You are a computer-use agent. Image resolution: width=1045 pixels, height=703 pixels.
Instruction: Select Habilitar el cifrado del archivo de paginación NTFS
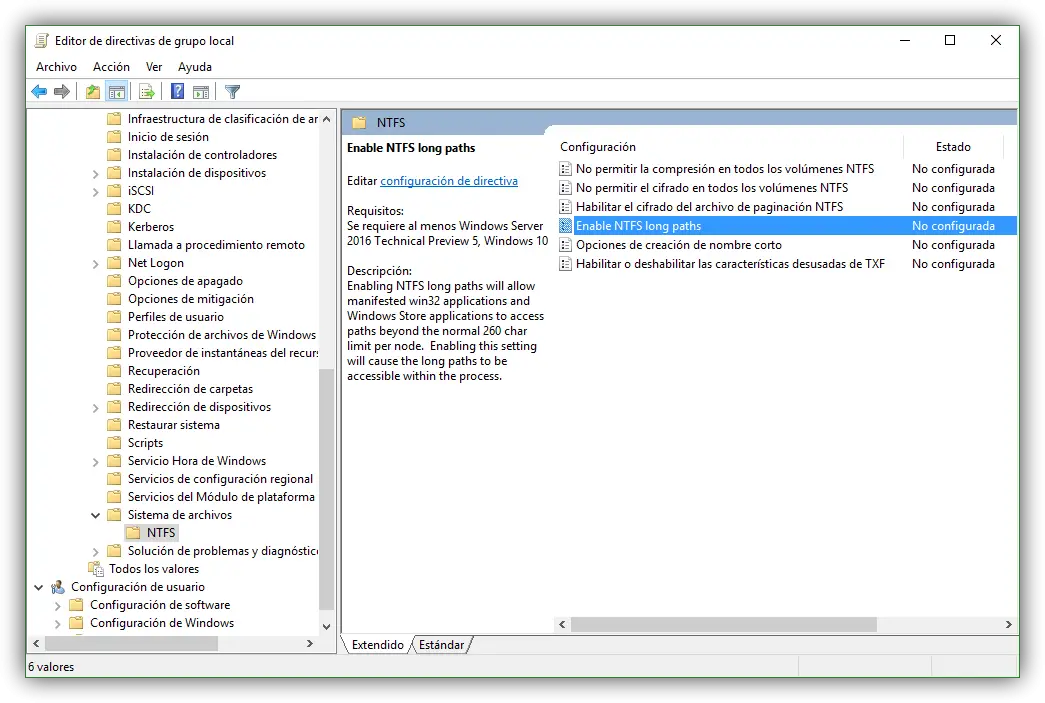[x=709, y=207]
